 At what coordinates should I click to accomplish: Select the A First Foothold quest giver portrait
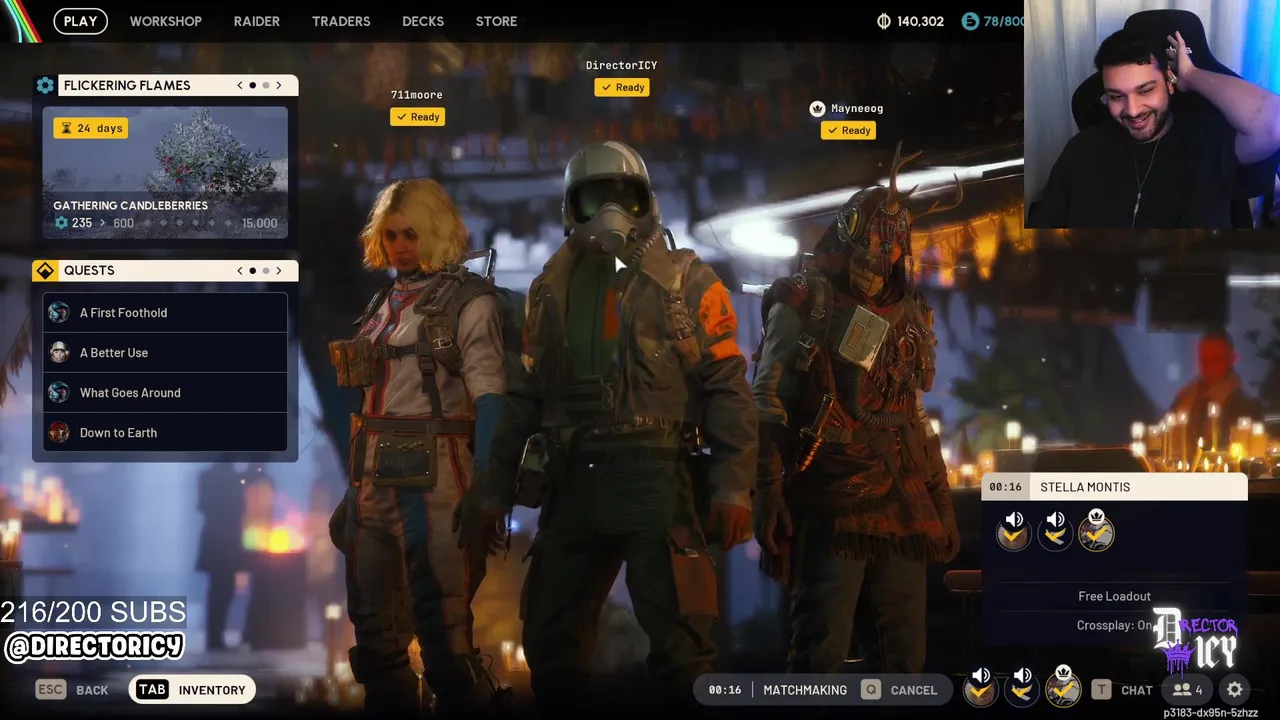59,313
